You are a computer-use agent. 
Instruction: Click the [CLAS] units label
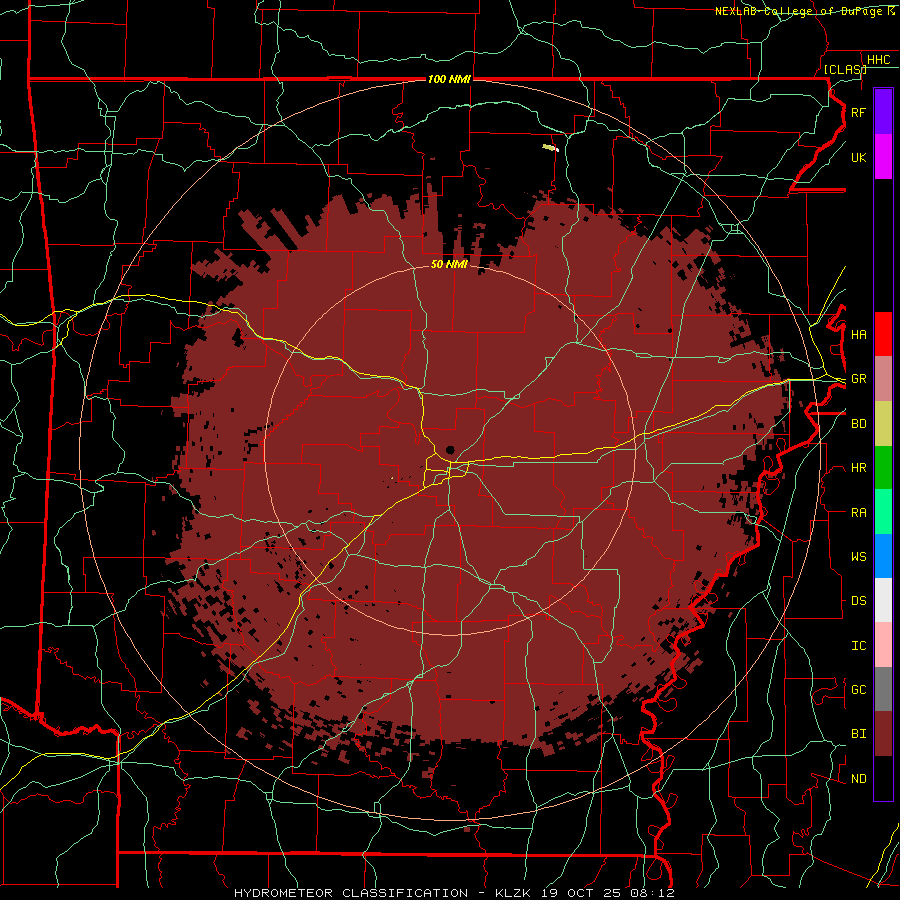coord(845,69)
